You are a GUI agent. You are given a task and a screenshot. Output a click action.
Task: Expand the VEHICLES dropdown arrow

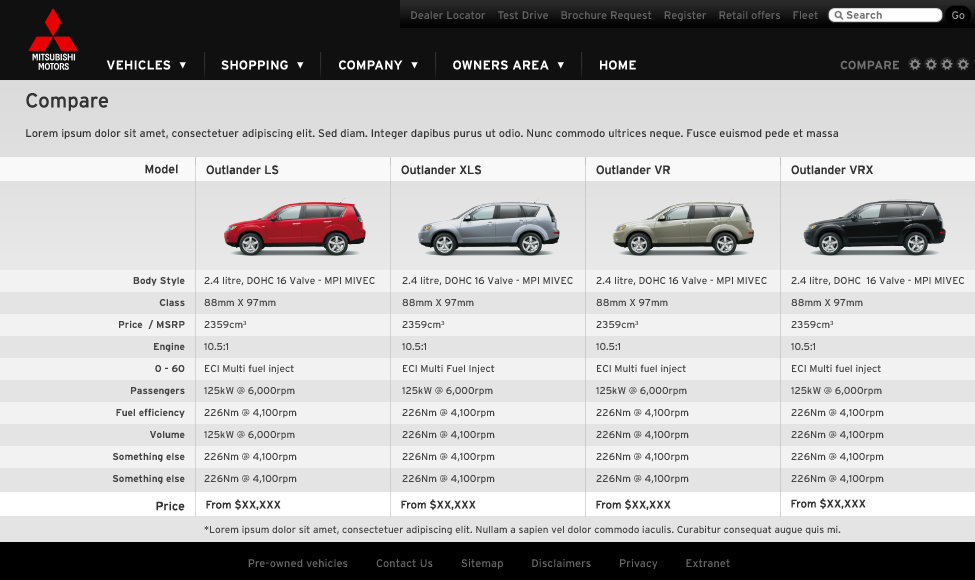click(183, 65)
